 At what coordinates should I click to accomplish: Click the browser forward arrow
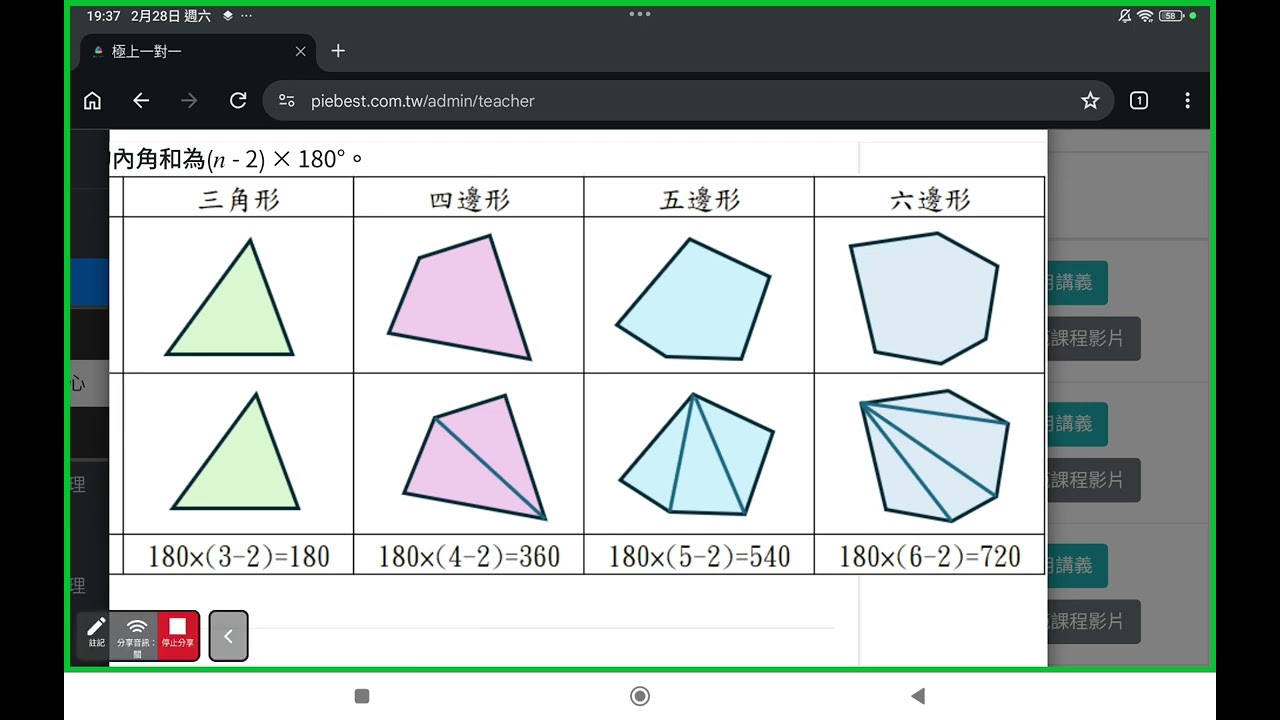pos(189,101)
